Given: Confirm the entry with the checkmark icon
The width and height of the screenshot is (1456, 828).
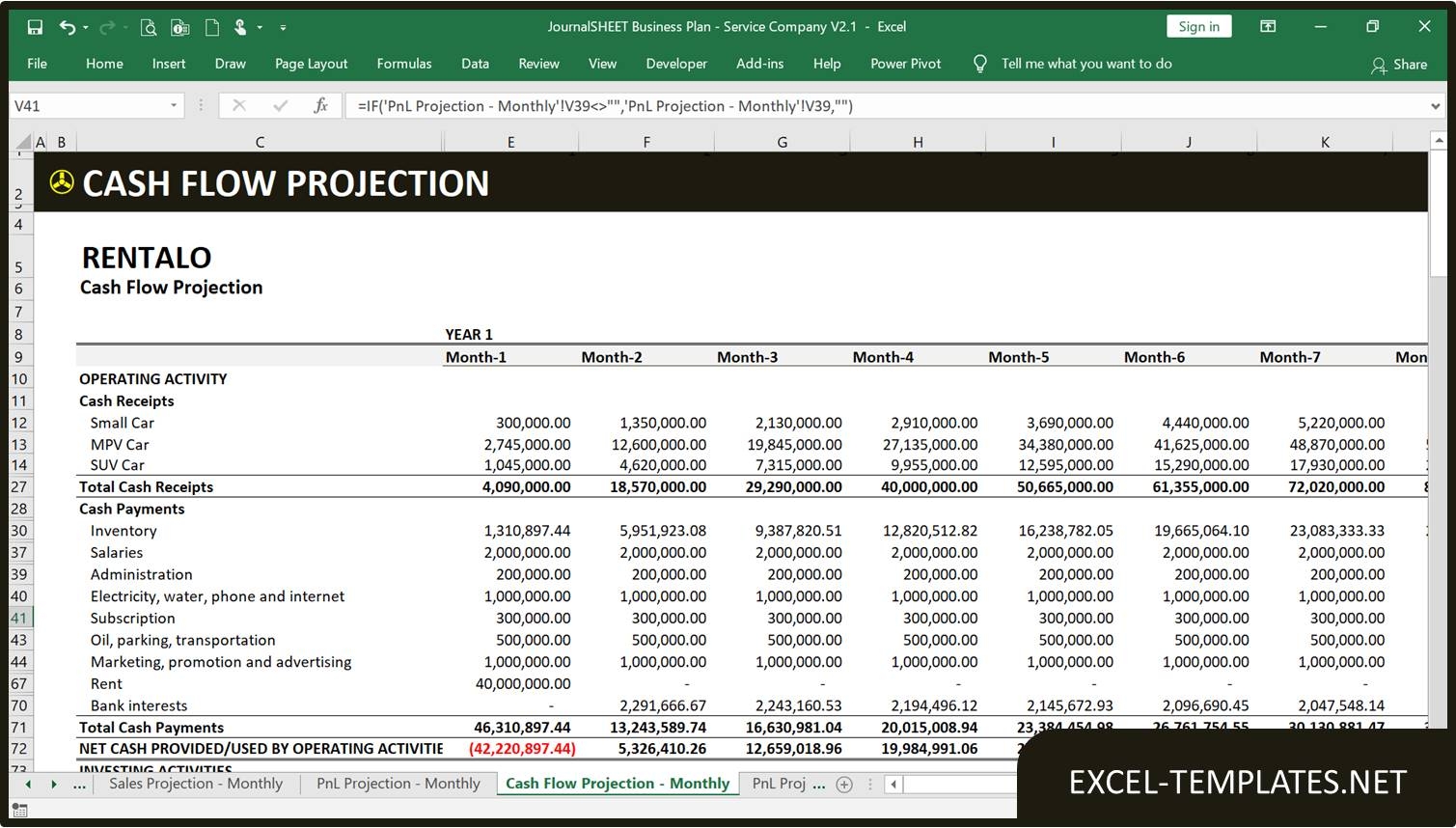Looking at the screenshot, I should 280,106.
